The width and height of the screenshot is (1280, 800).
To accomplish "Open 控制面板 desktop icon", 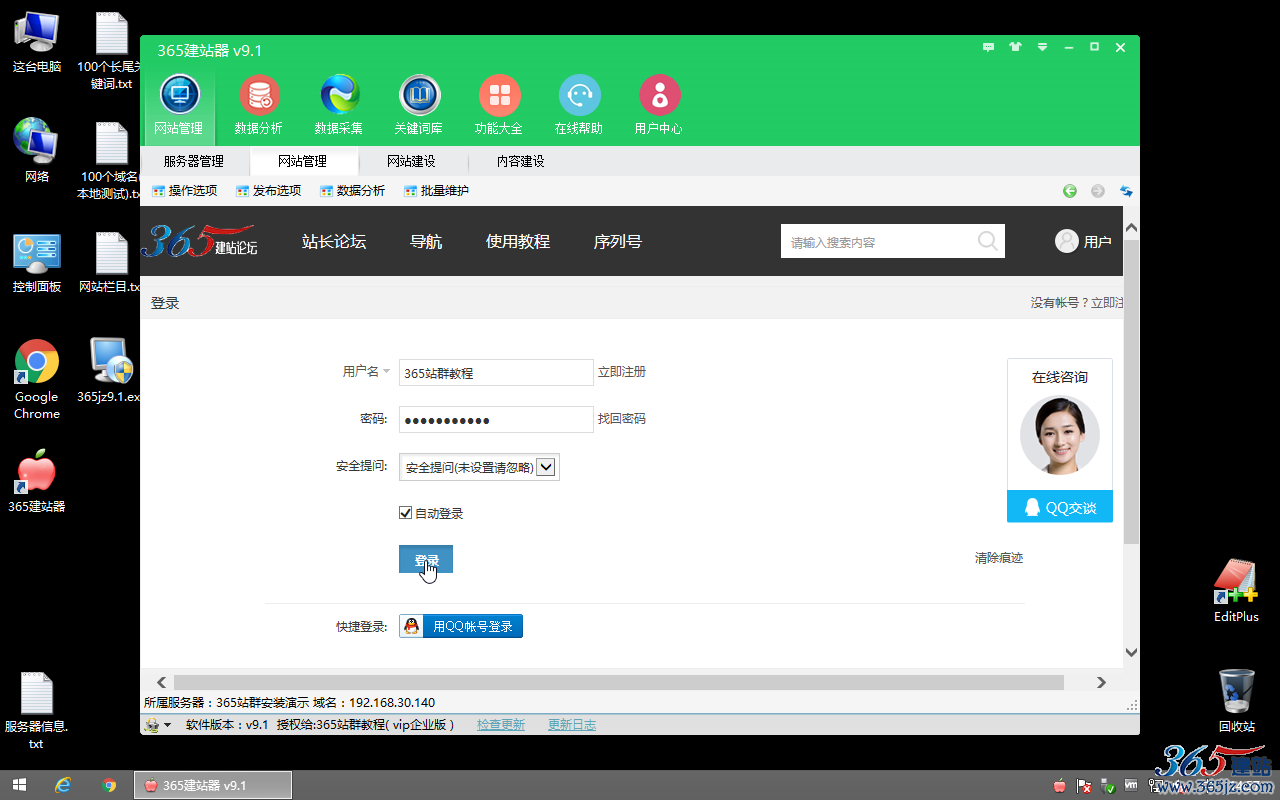I will pyautogui.click(x=37, y=262).
